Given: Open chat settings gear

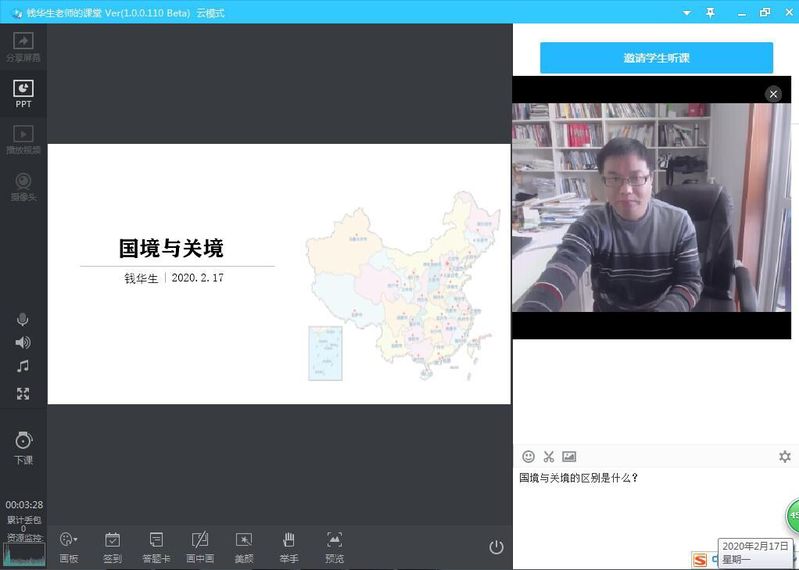Looking at the screenshot, I should pyautogui.click(x=785, y=456).
